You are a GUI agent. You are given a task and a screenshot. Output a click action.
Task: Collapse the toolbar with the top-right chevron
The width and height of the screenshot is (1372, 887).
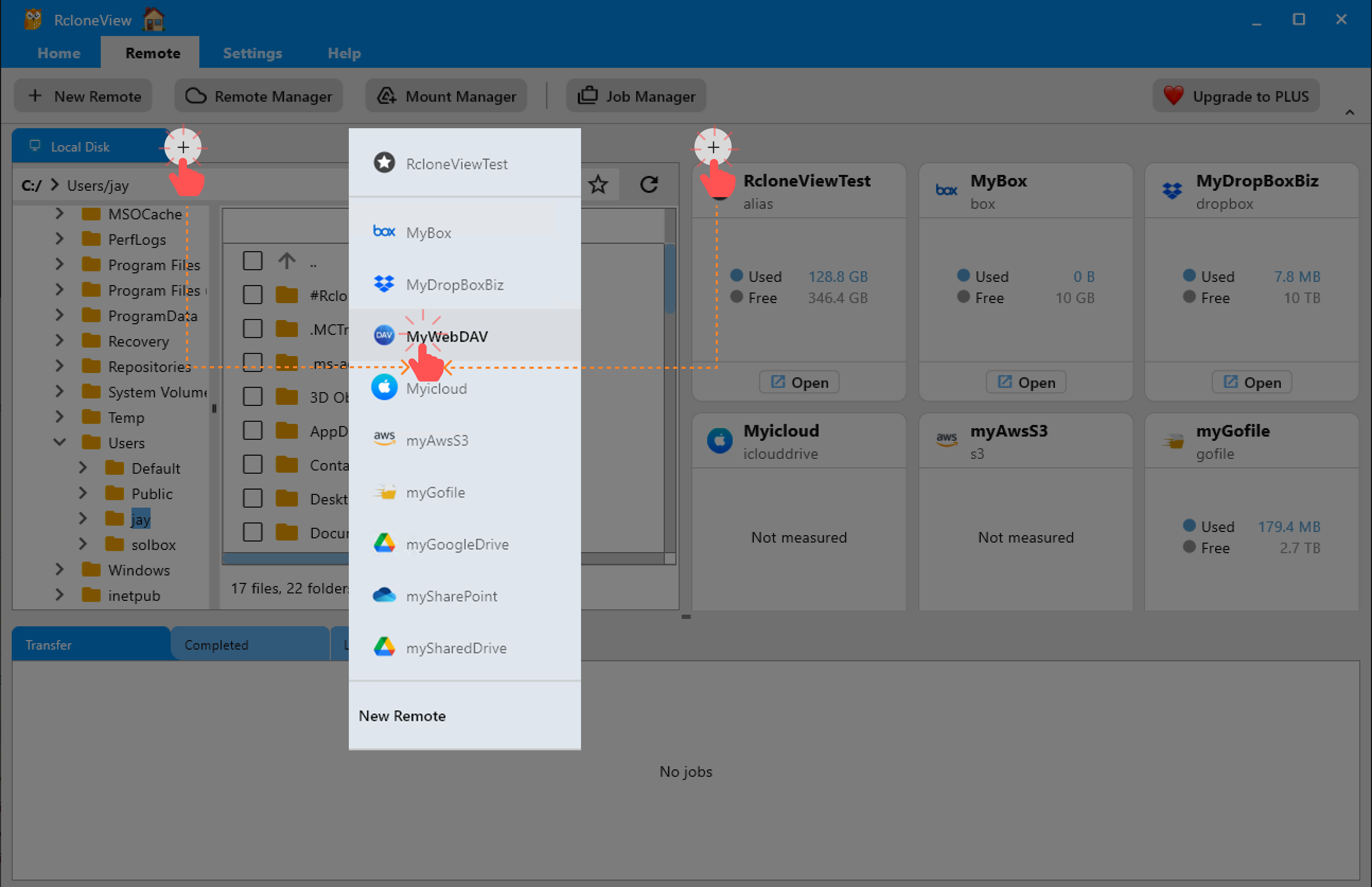click(x=1350, y=113)
